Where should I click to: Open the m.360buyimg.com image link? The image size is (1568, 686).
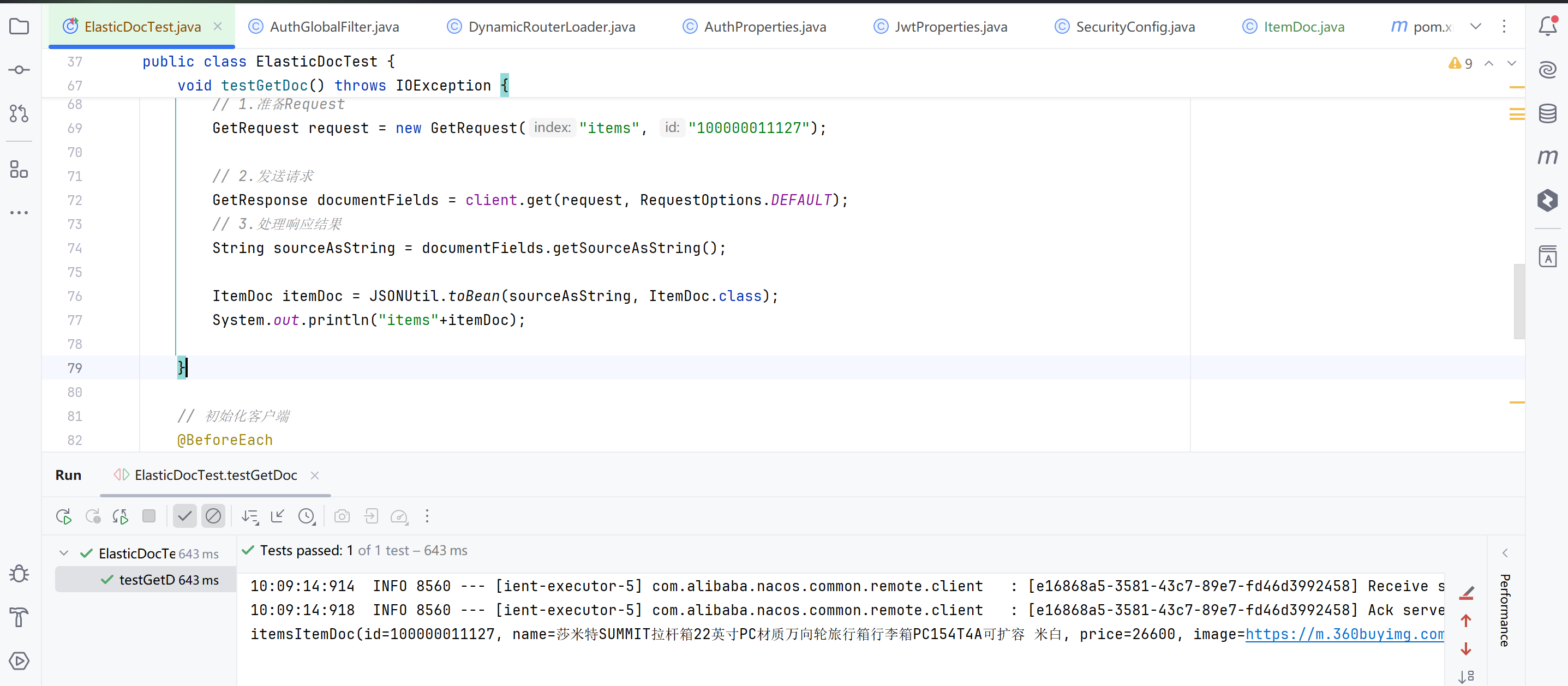[x=1344, y=634]
